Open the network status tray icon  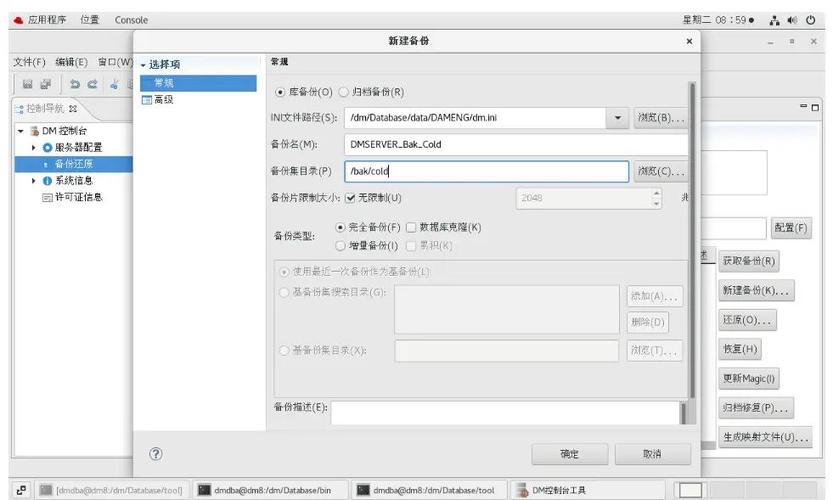775,19
